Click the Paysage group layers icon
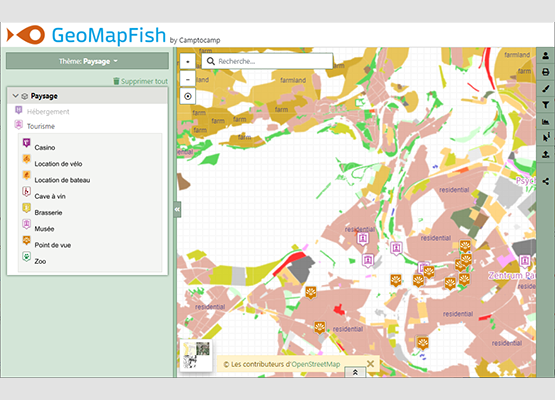 (25, 96)
